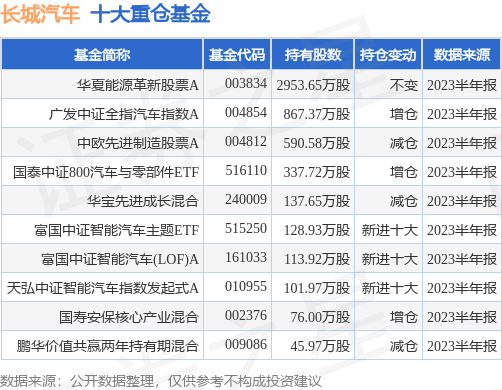The width and height of the screenshot is (502, 390).
Task: Click fund name 鹏华价值共赢两年持有期混合
Action: click(108, 346)
